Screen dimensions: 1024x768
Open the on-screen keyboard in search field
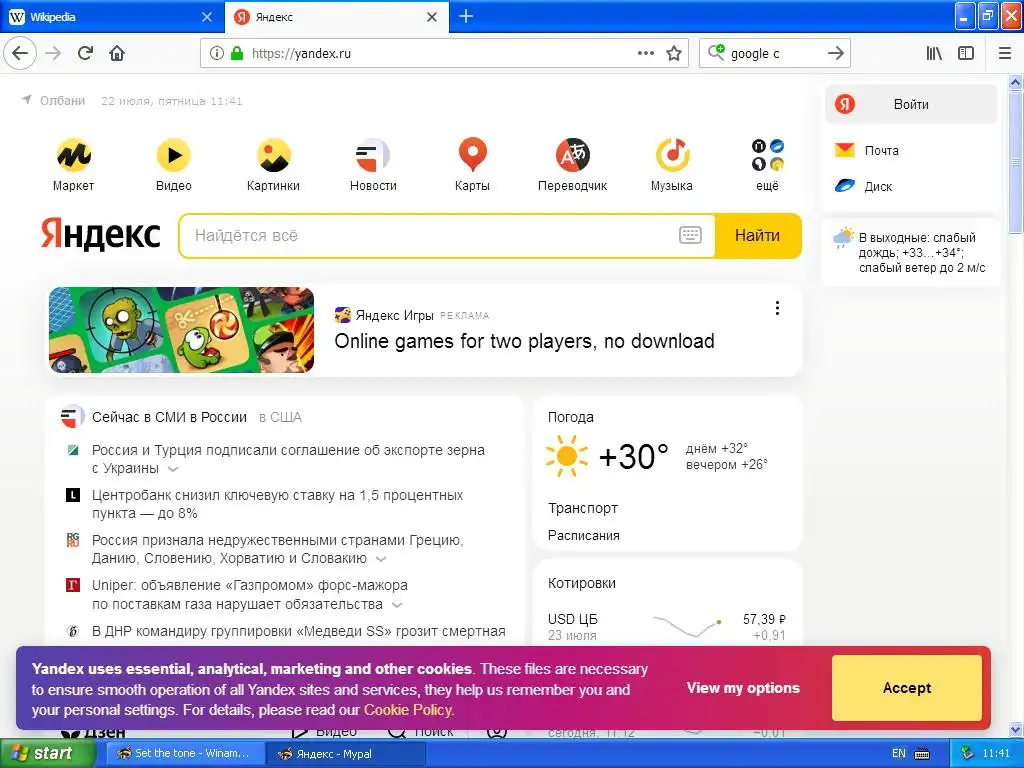690,235
